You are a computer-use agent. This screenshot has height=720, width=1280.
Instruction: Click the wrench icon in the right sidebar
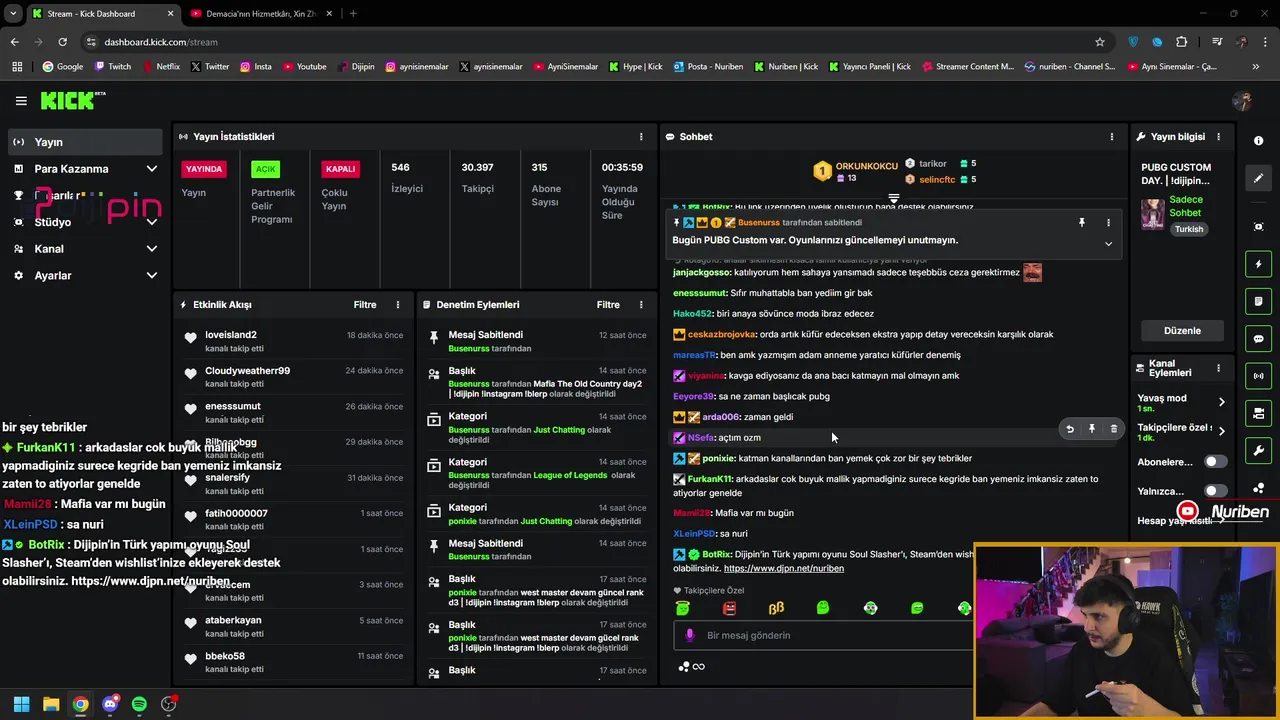[1259, 451]
